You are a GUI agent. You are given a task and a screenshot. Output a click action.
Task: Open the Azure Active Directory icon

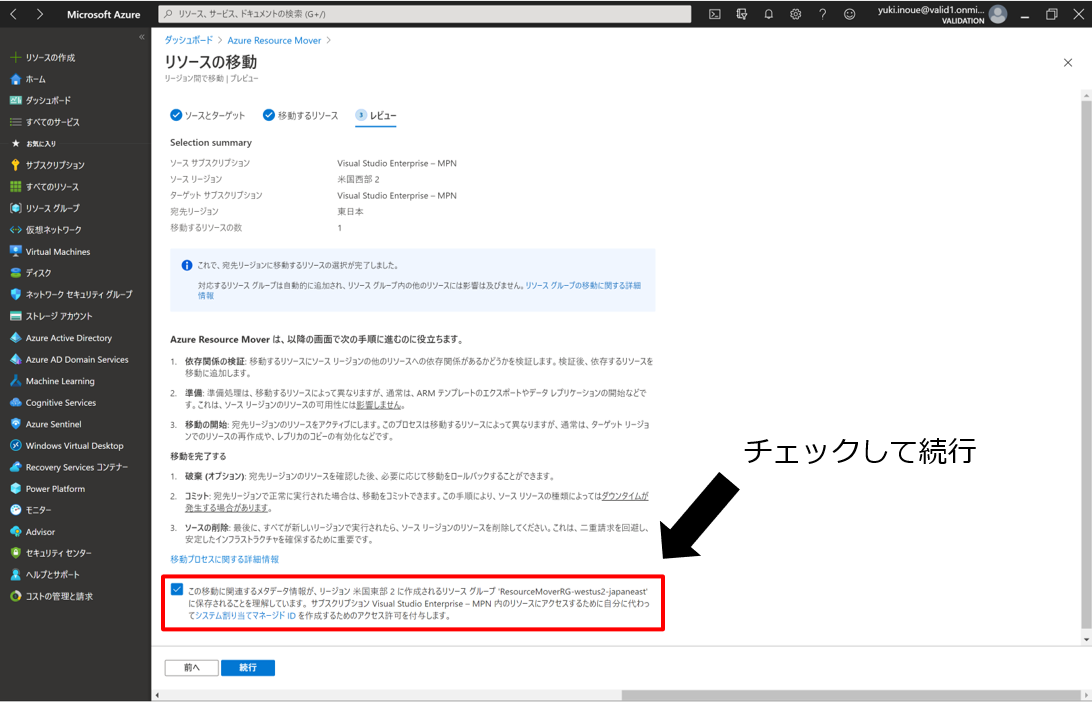[15, 338]
